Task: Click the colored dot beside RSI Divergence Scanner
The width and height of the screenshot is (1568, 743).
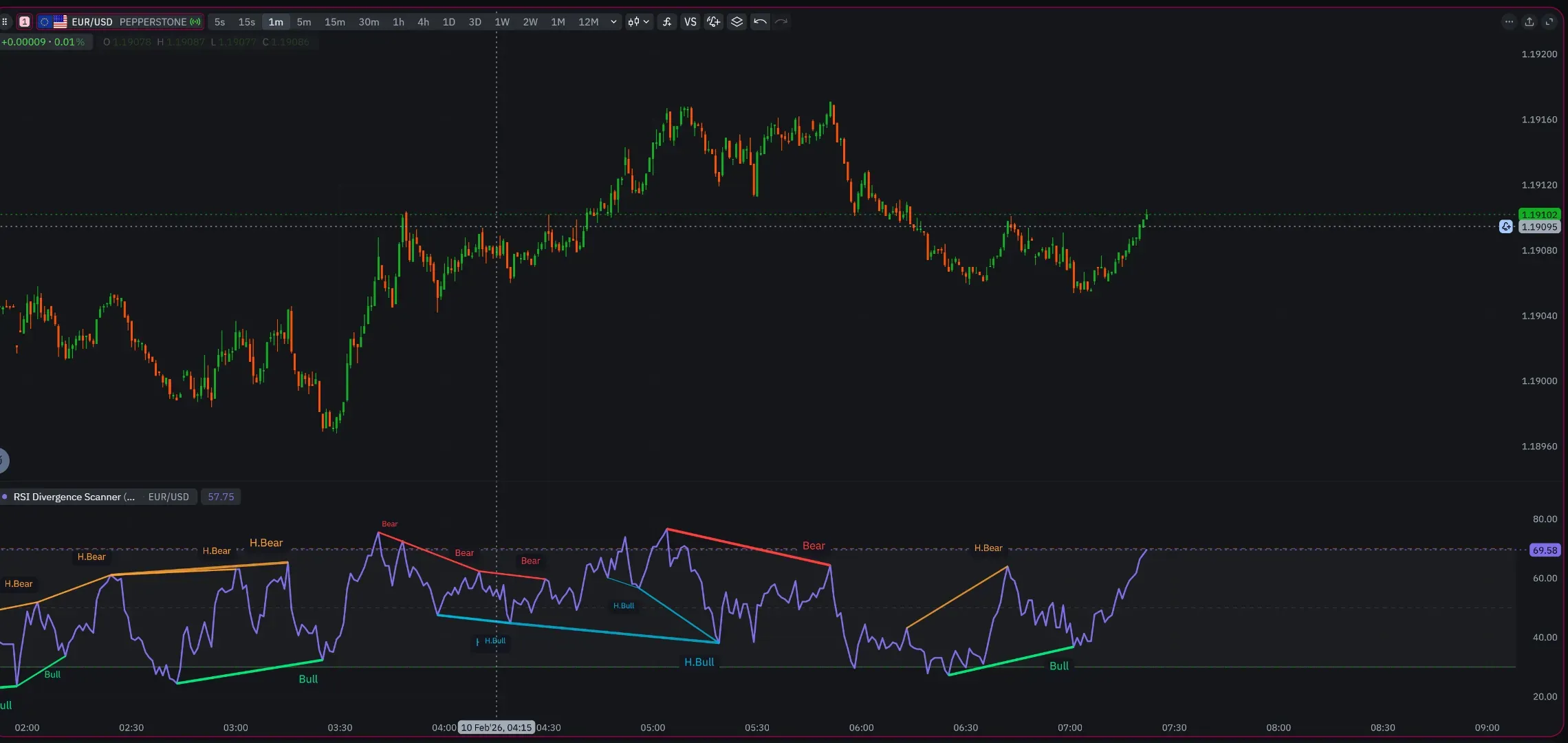Action: pyautogui.click(x=6, y=496)
